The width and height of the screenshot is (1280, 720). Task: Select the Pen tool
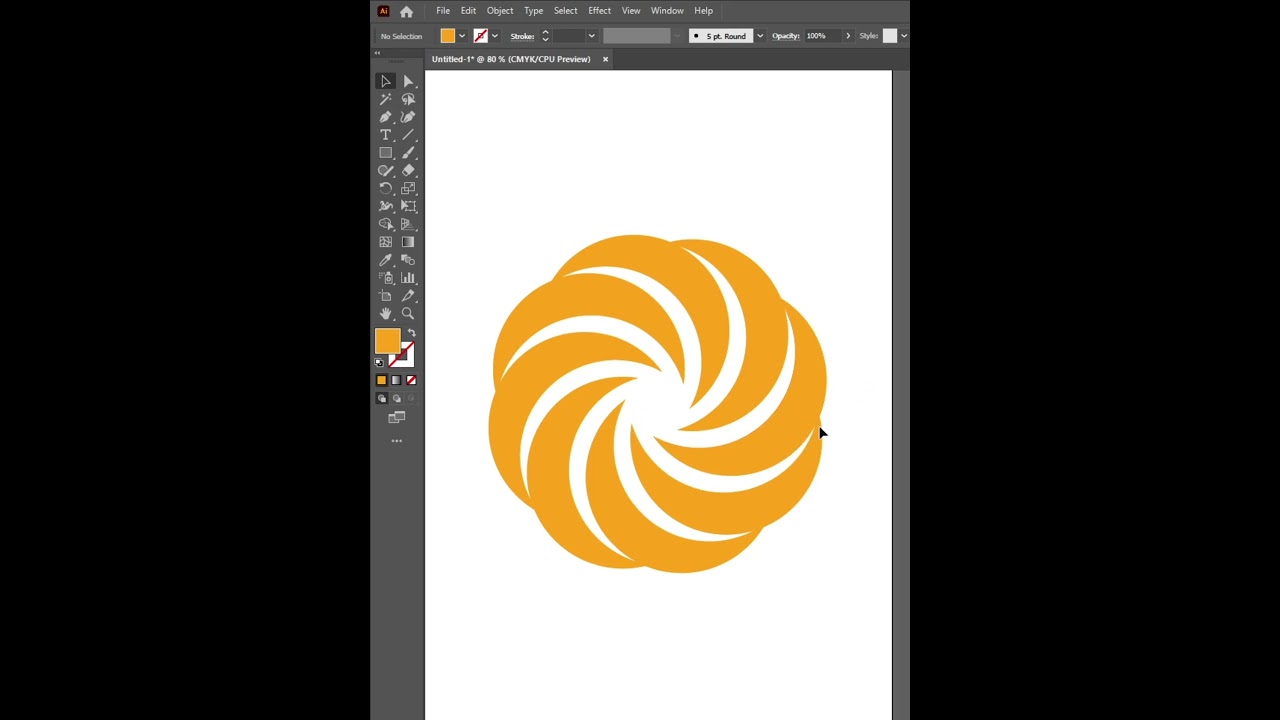[386, 117]
